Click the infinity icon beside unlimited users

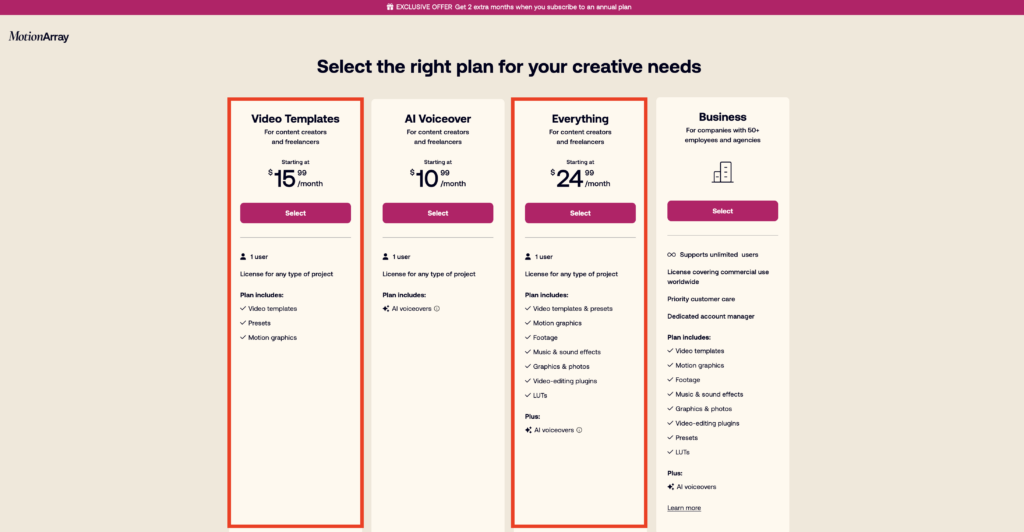(671, 254)
